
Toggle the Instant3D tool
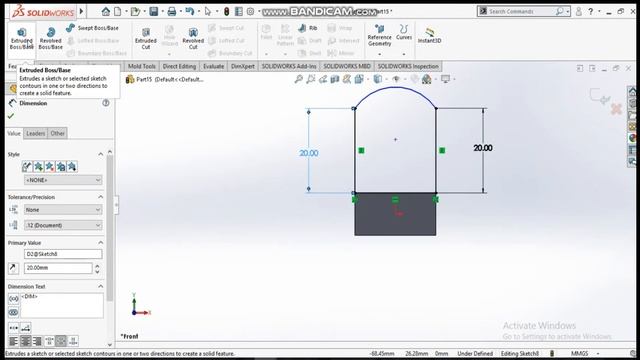tap(429, 35)
